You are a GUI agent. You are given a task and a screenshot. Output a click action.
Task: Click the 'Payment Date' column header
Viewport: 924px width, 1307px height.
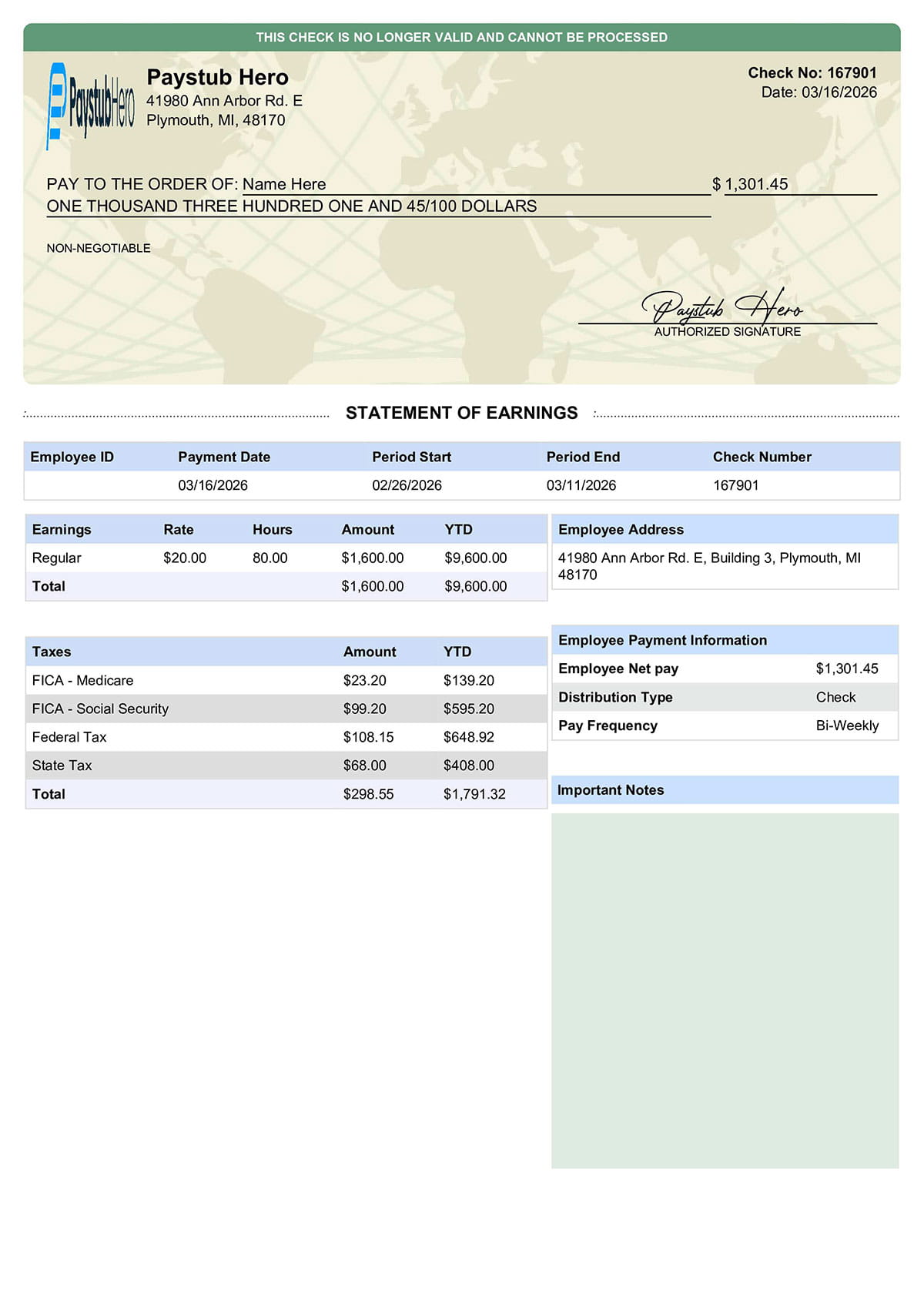[x=224, y=457]
